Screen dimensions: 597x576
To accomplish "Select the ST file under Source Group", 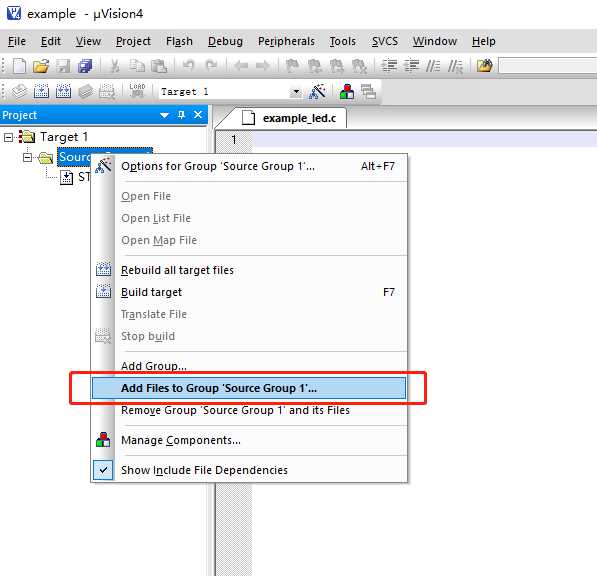I will [x=83, y=177].
